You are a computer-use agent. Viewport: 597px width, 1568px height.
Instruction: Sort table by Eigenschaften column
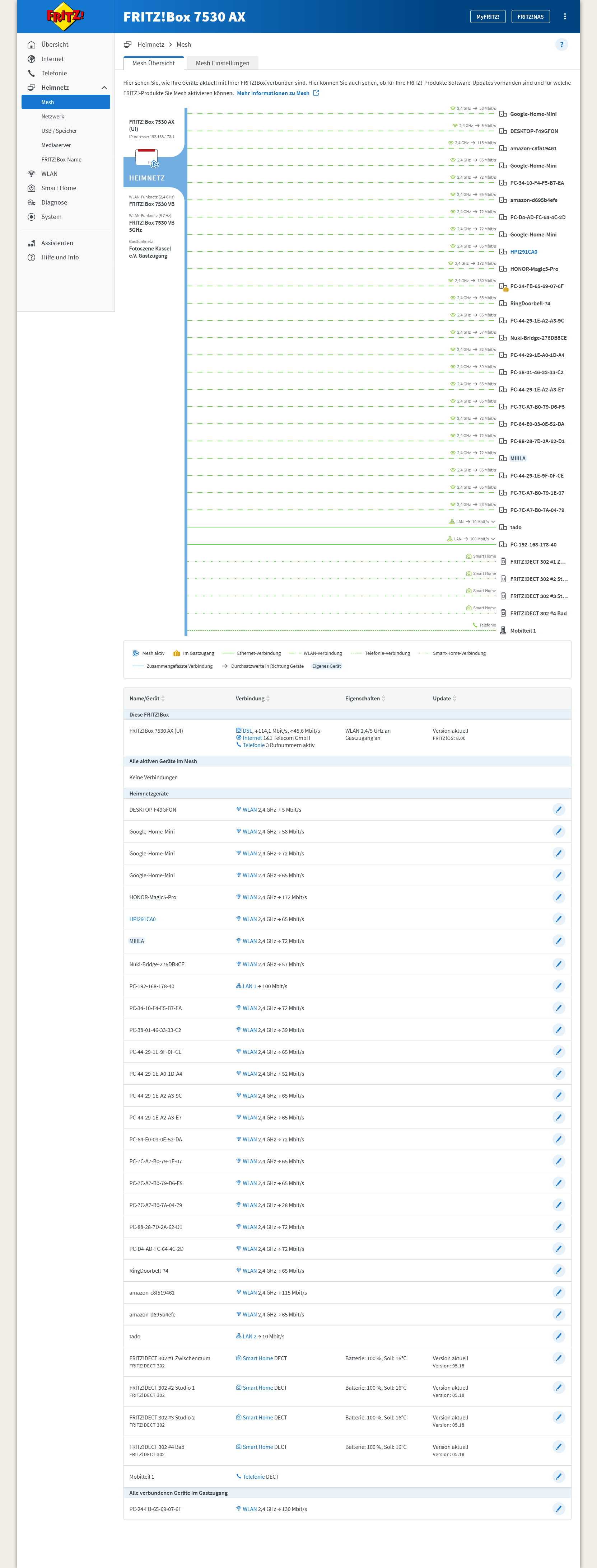click(365, 698)
